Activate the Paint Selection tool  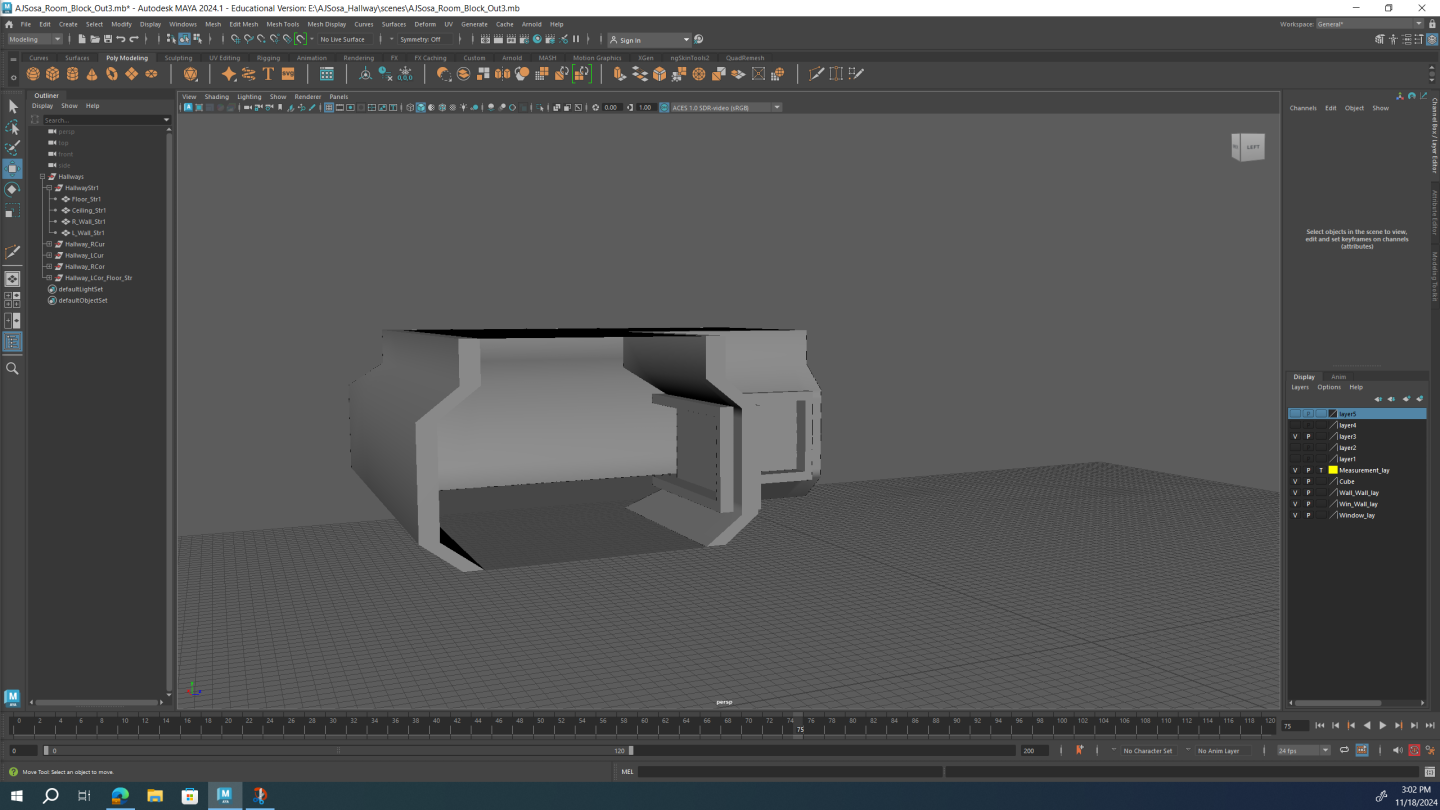tap(12, 148)
